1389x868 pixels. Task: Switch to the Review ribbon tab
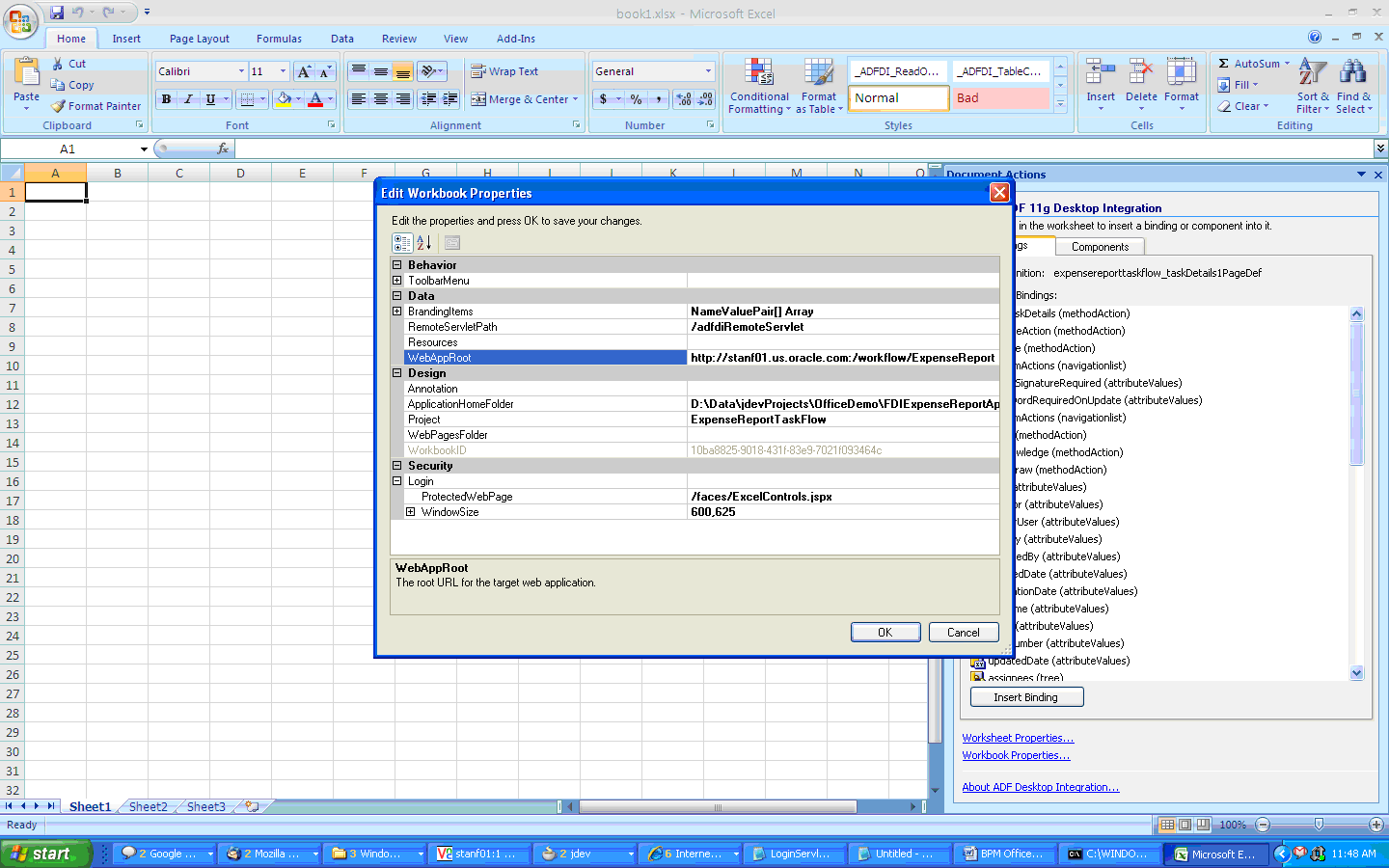tap(399, 39)
